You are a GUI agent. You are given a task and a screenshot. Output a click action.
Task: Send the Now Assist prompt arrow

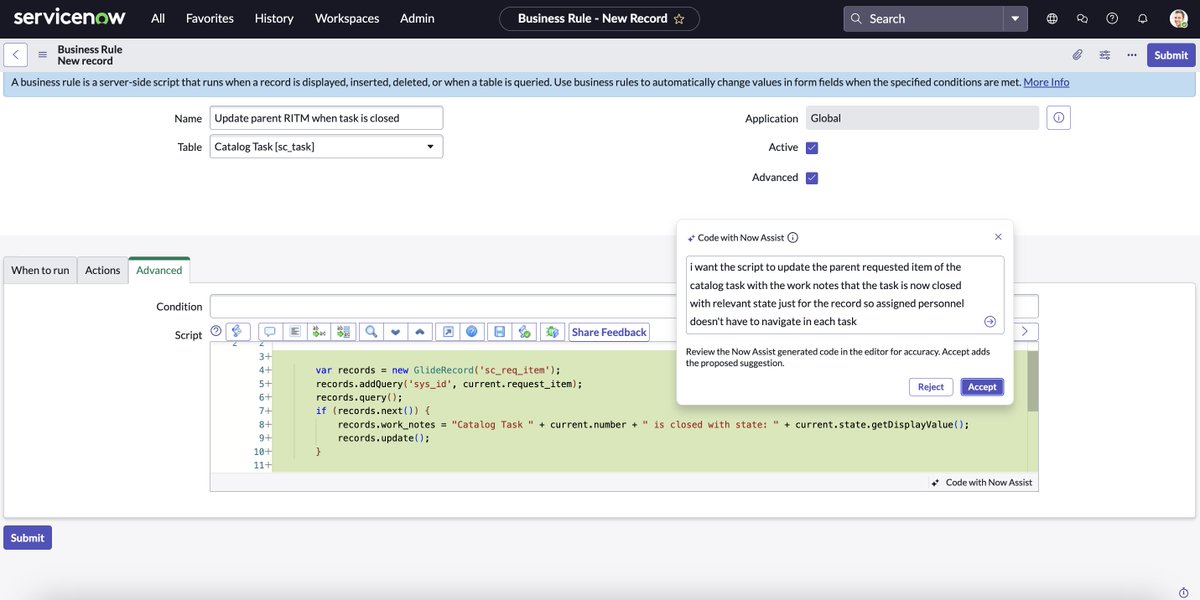[990, 321]
